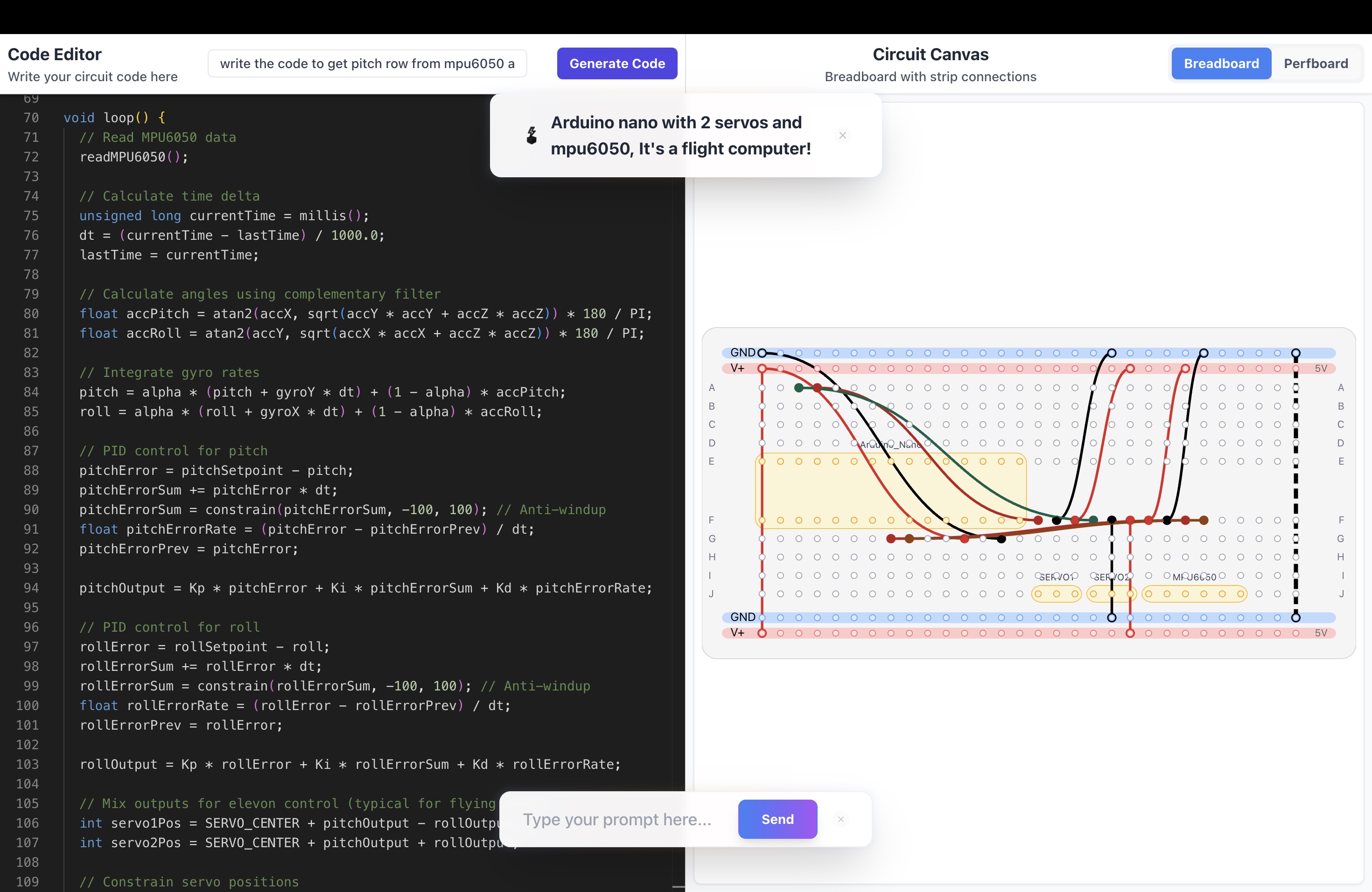Click top-left GND rail connection node
This screenshot has height=892, width=1372.
click(x=762, y=353)
